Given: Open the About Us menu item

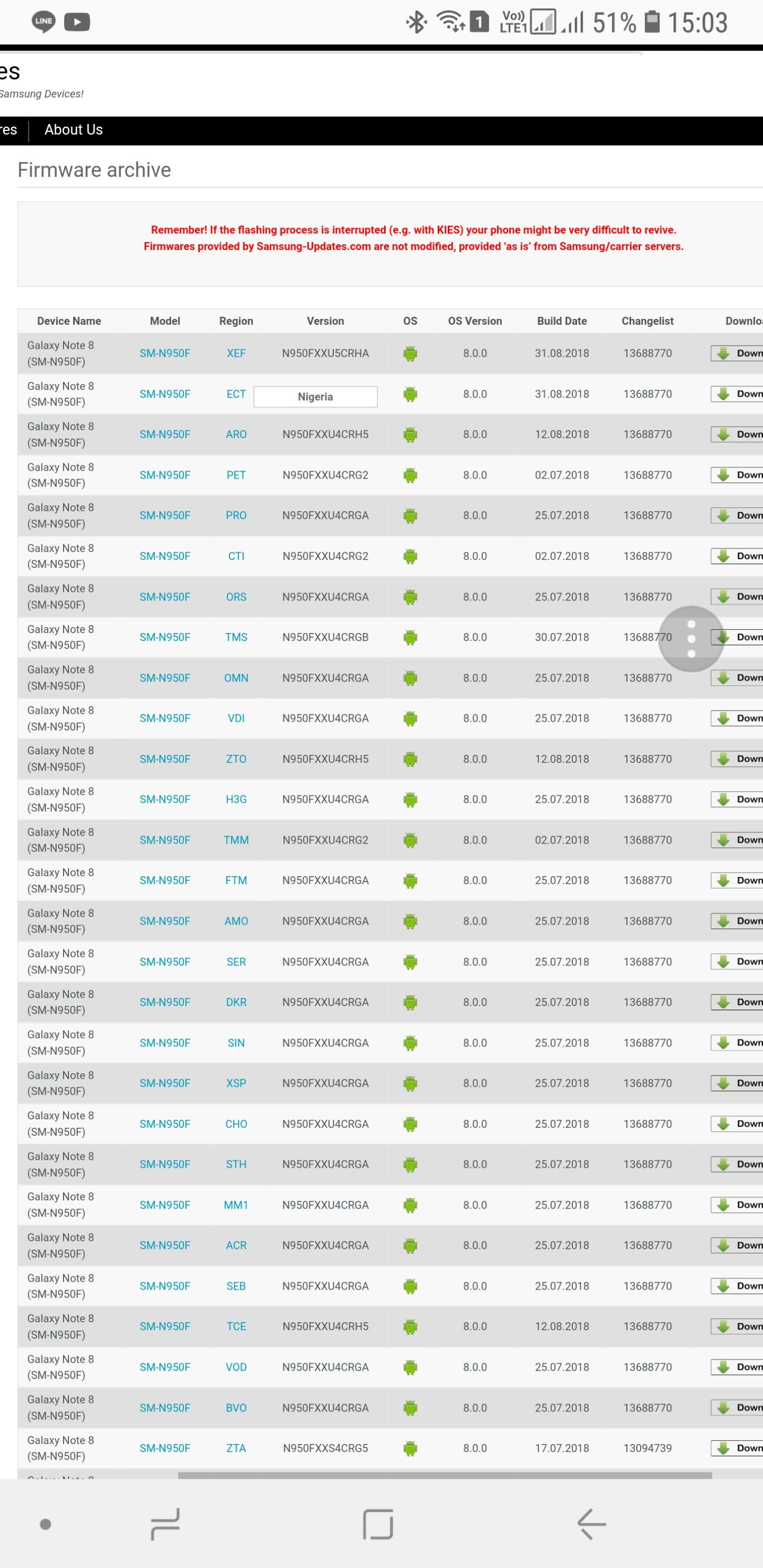Looking at the screenshot, I should click(x=74, y=130).
